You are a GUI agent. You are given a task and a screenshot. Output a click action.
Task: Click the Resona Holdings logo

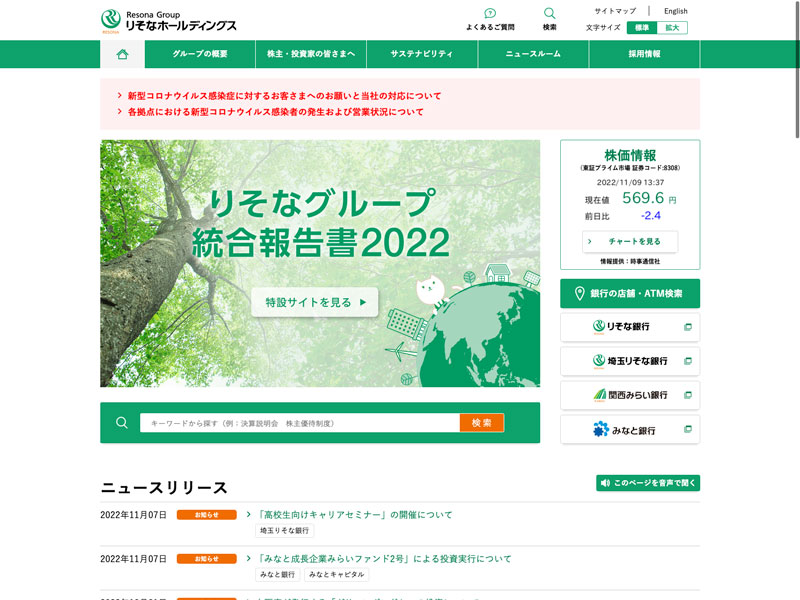pyautogui.click(x=168, y=20)
